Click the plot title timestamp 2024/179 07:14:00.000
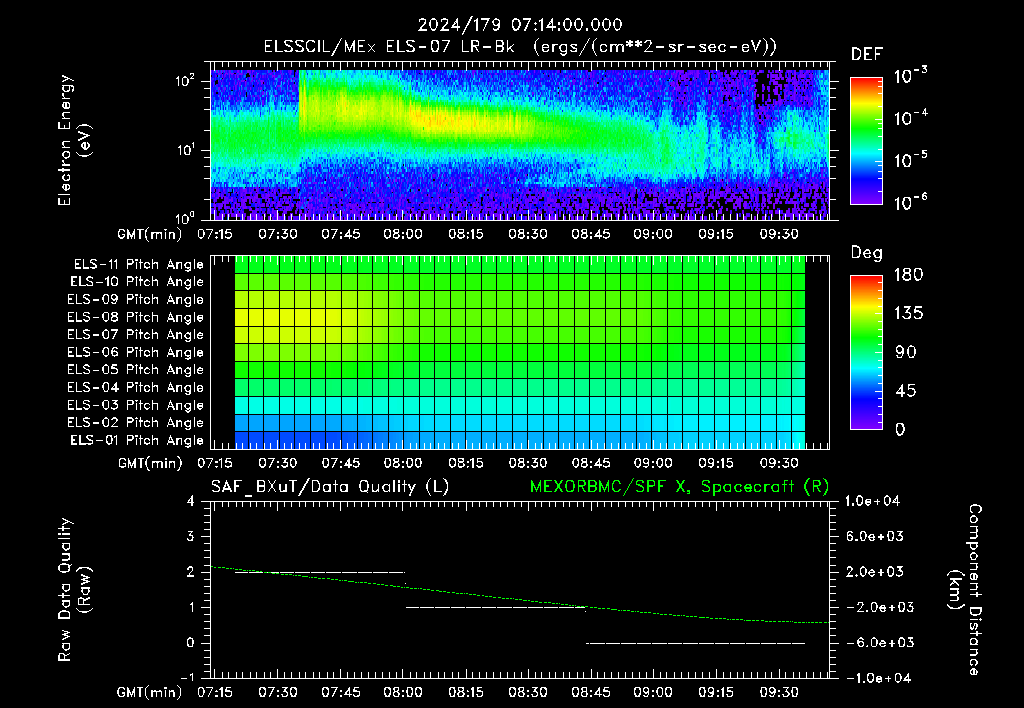The width and height of the screenshot is (1024, 708). (520, 25)
